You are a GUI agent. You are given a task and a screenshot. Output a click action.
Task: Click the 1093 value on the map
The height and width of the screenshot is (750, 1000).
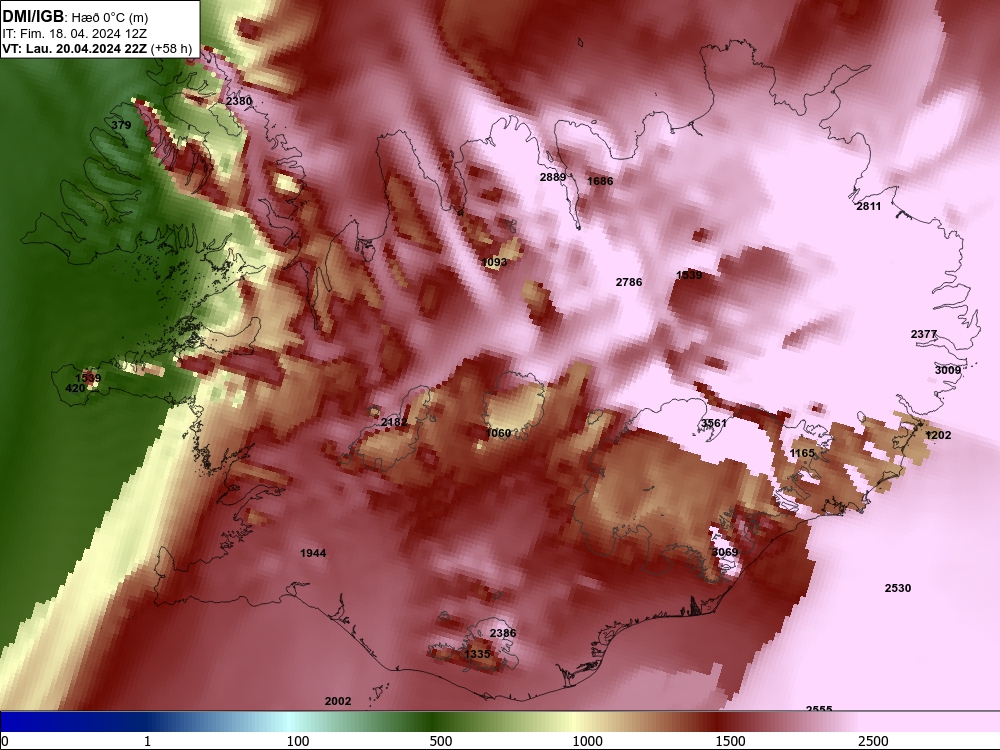click(x=494, y=262)
